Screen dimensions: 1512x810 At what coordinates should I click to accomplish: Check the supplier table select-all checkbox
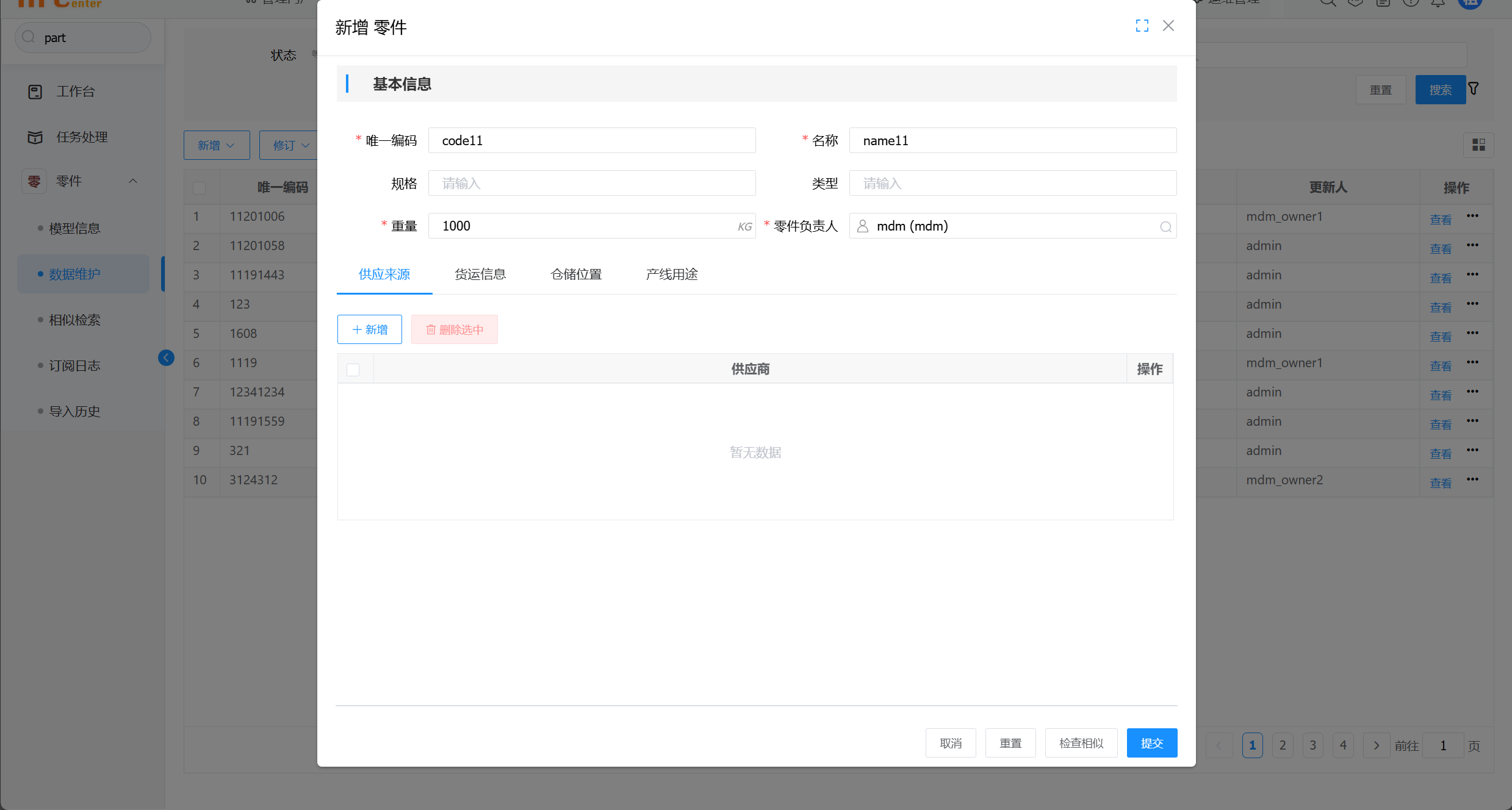(353, 370)
